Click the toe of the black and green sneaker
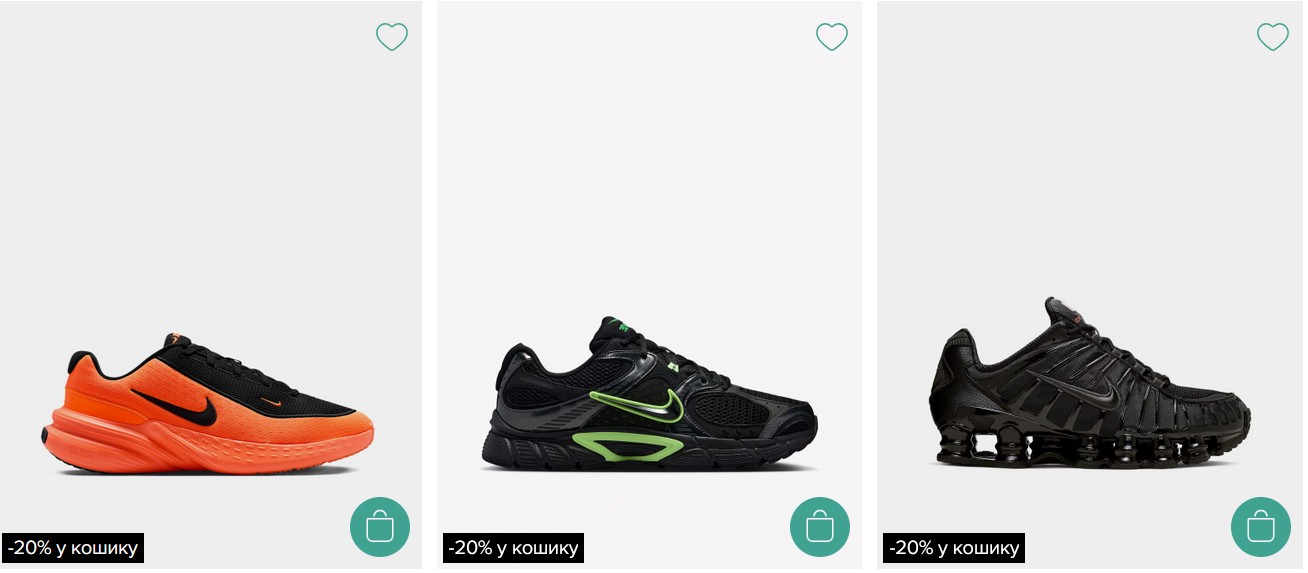The width and height of the screenshot is (1308, 573). (790, 420)
